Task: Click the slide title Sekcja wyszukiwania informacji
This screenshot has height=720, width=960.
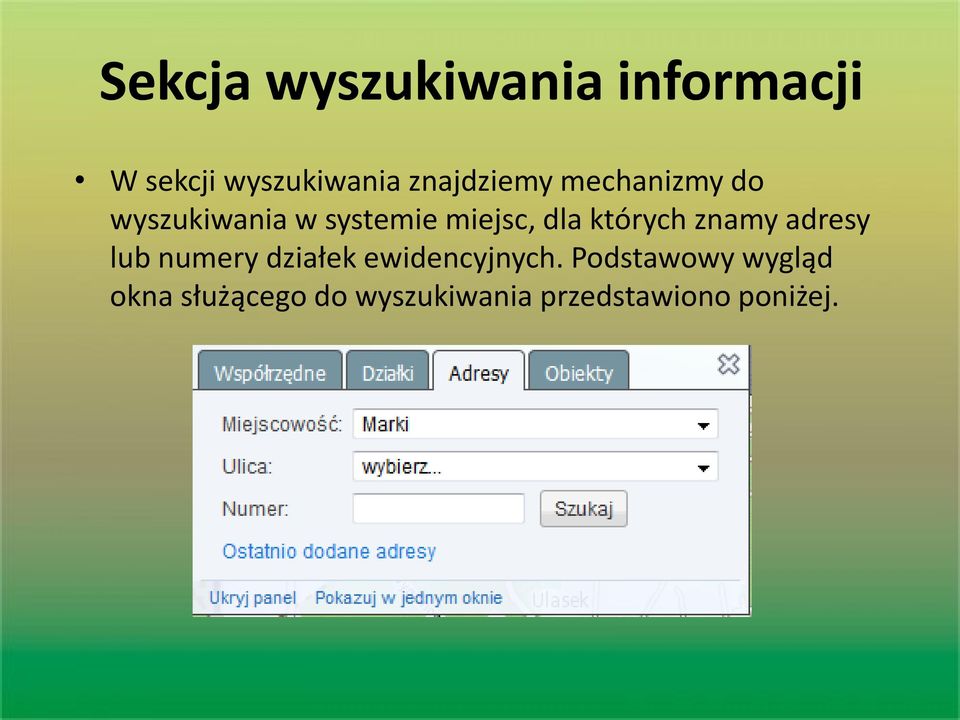Action: (x=481, y=82)
